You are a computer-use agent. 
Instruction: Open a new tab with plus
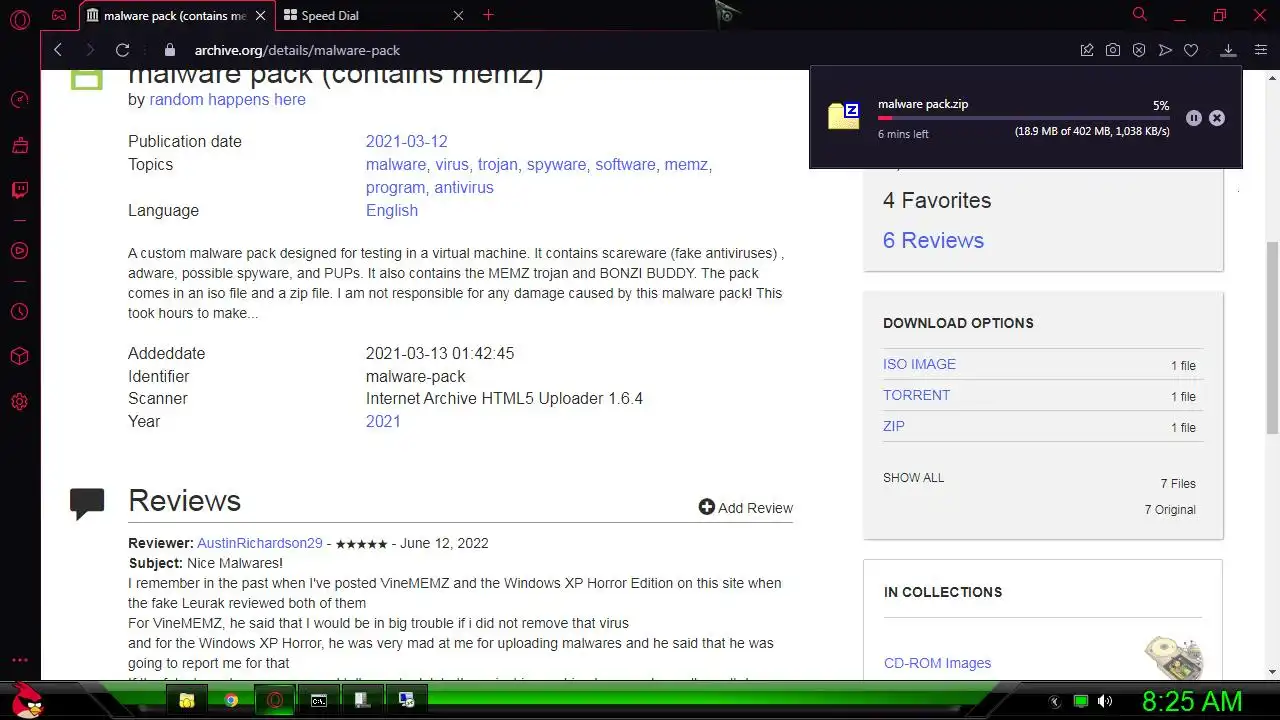click(x=488, y=15)
